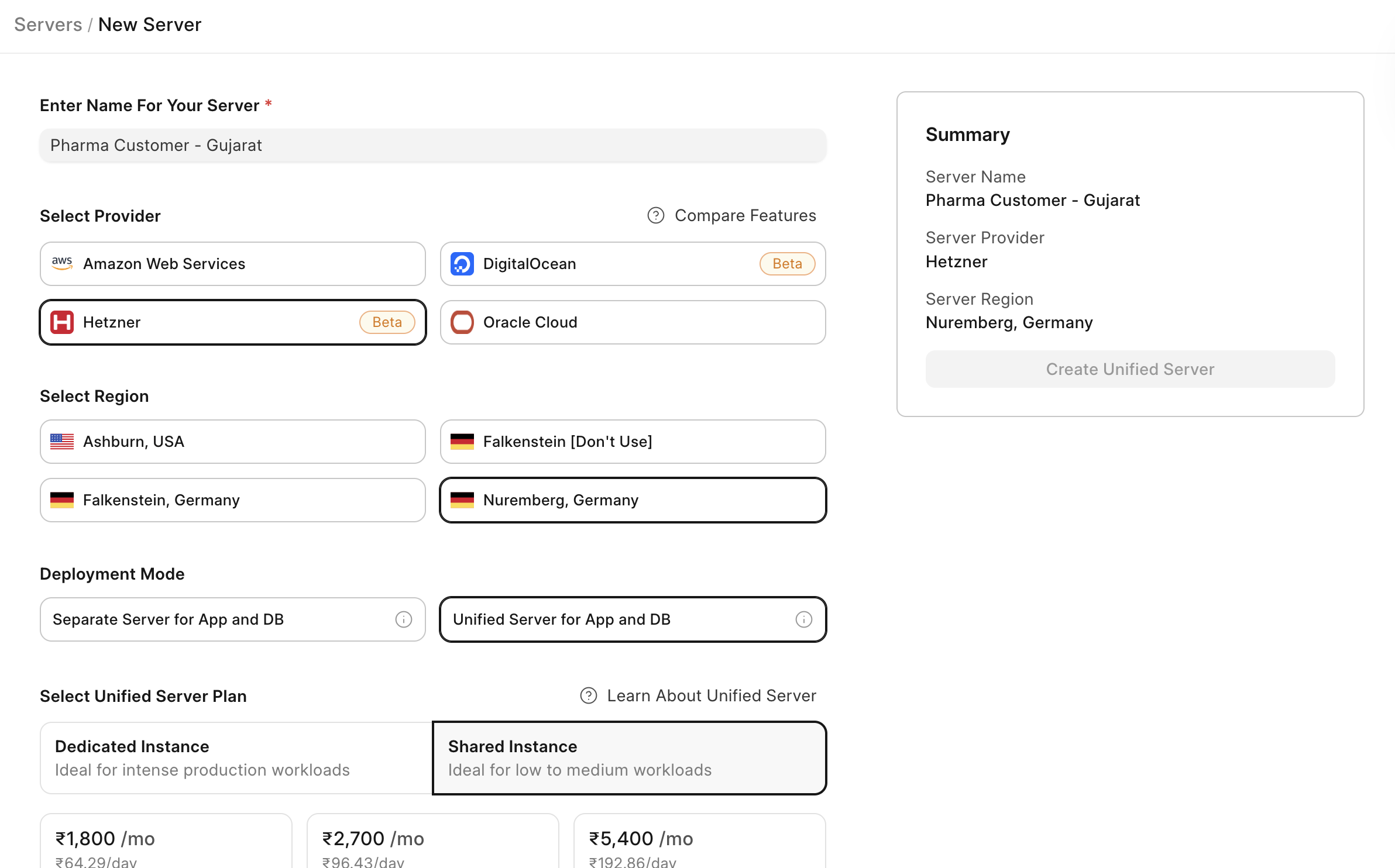Viewport: 1395px width, 868px height.
Task: Click the red Hetzner logo icon
Action: click(x=62, y=322)
